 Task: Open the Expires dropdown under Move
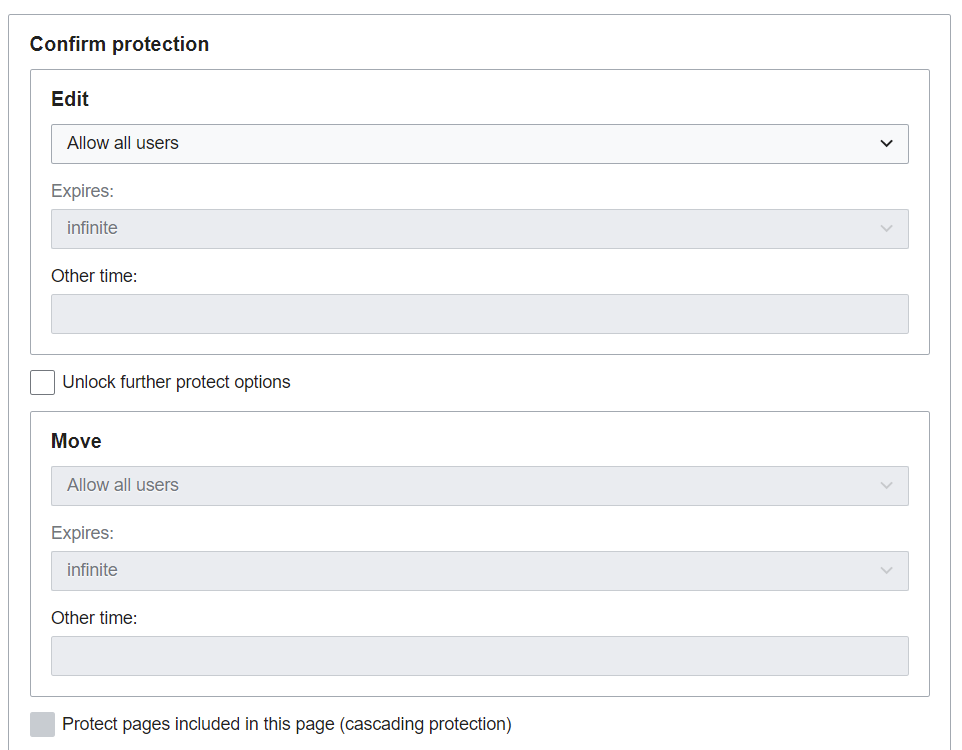pos(479,571)
